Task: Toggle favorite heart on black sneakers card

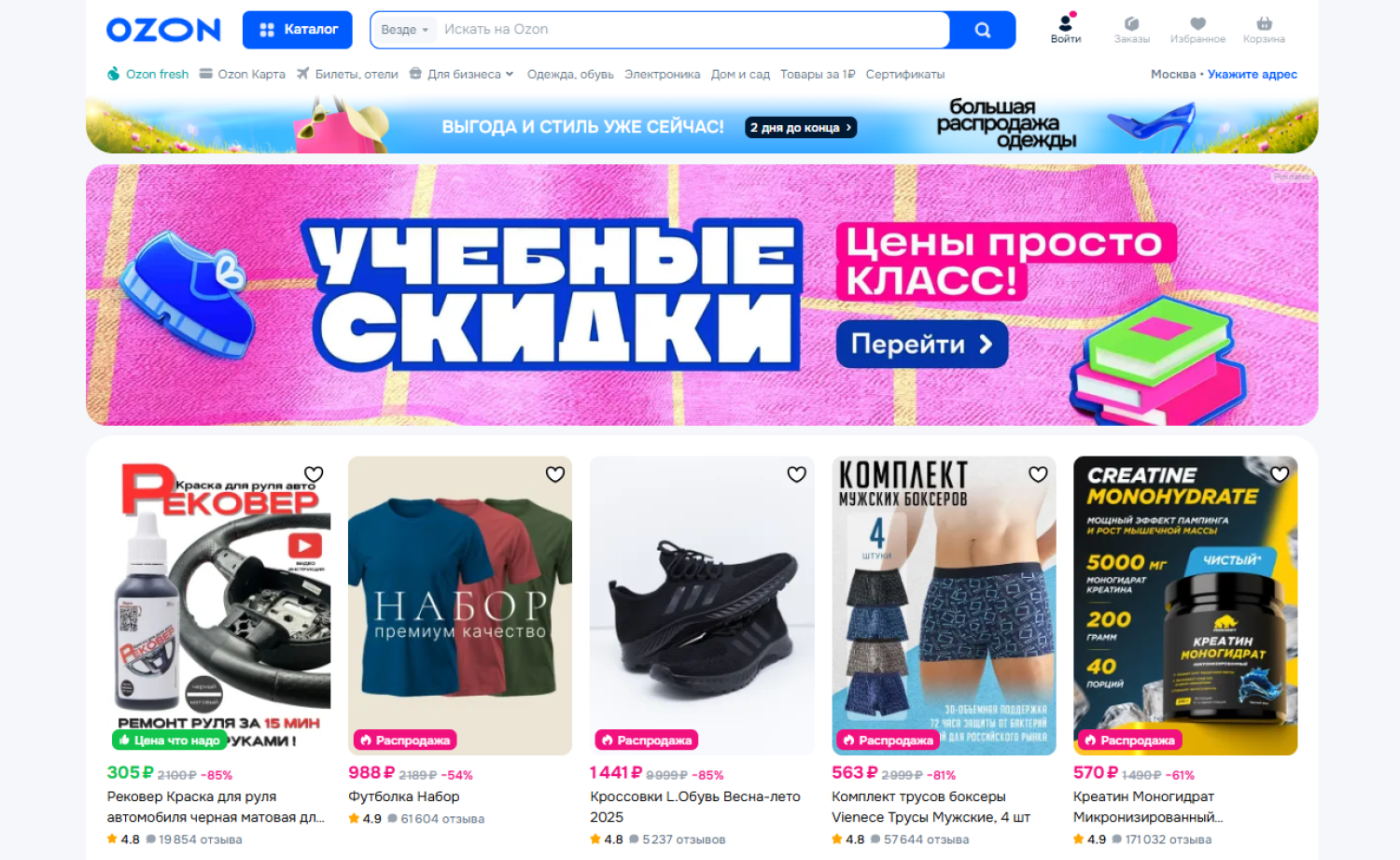Action: click(796, 474)
